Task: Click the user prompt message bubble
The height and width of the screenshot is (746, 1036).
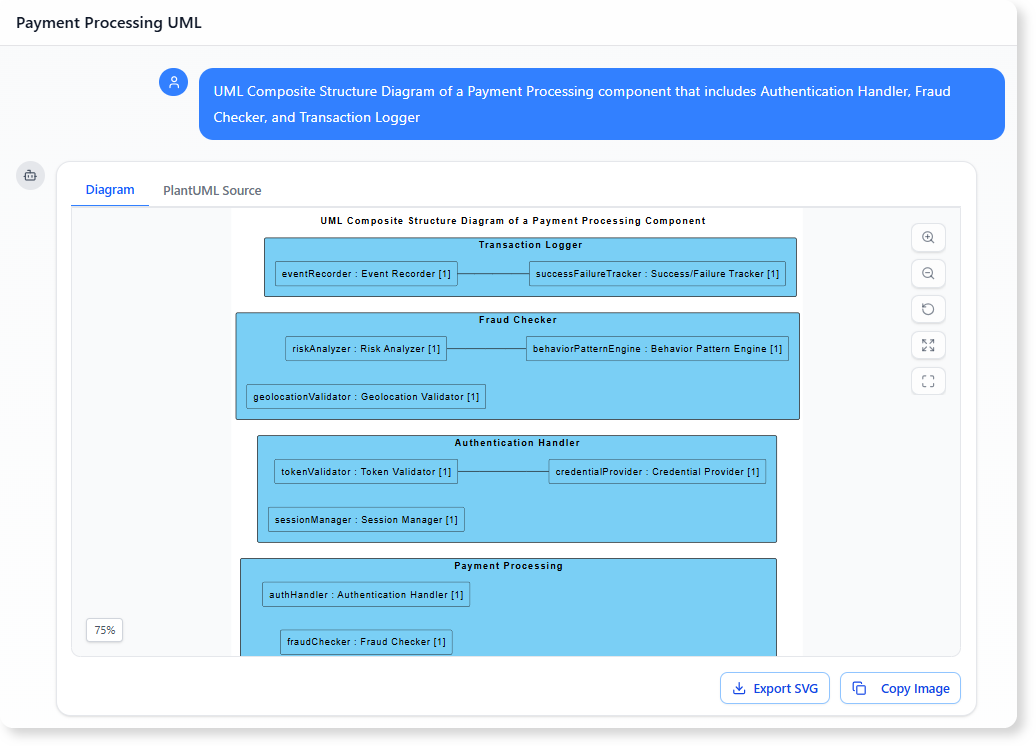Action: point(601,104)
